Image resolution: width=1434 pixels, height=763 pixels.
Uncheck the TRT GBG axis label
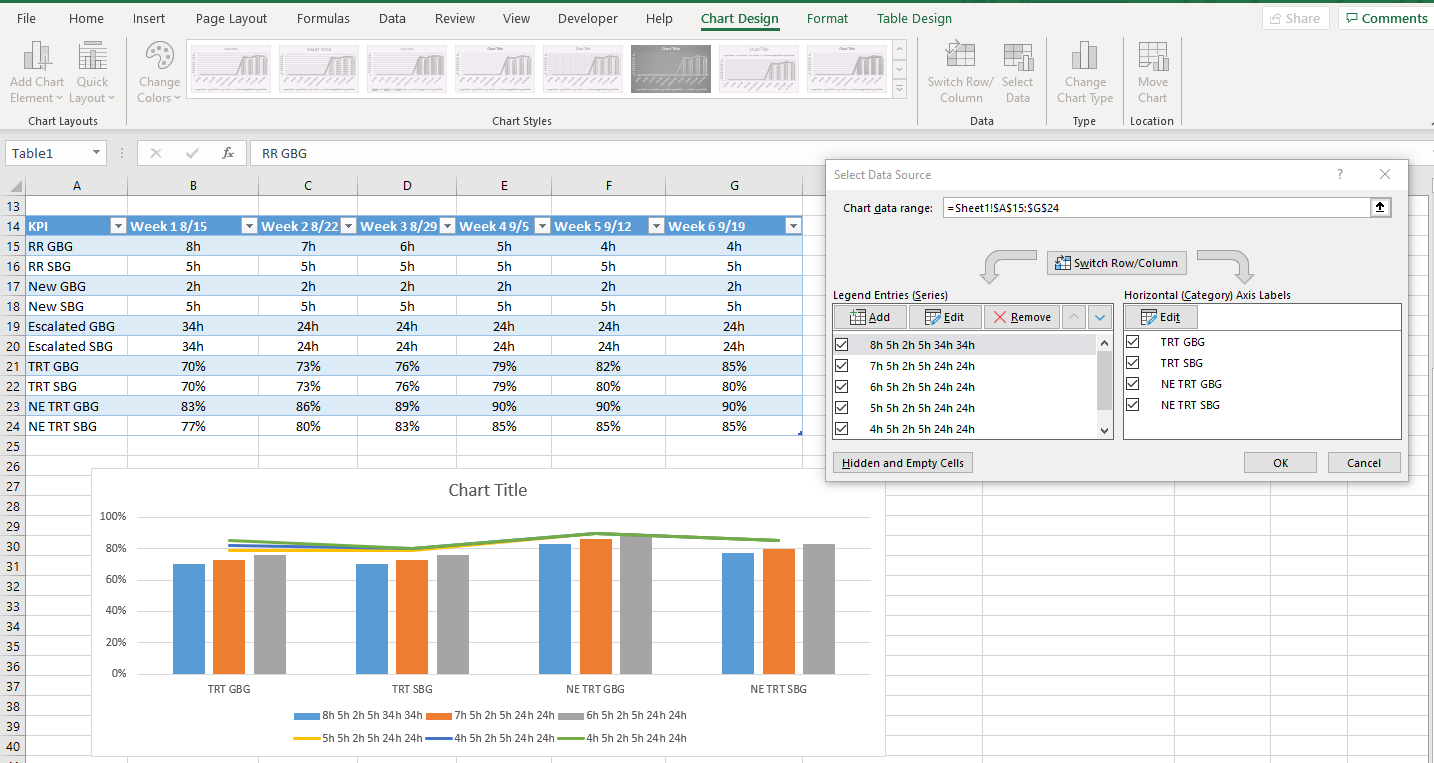(1133, 341)
